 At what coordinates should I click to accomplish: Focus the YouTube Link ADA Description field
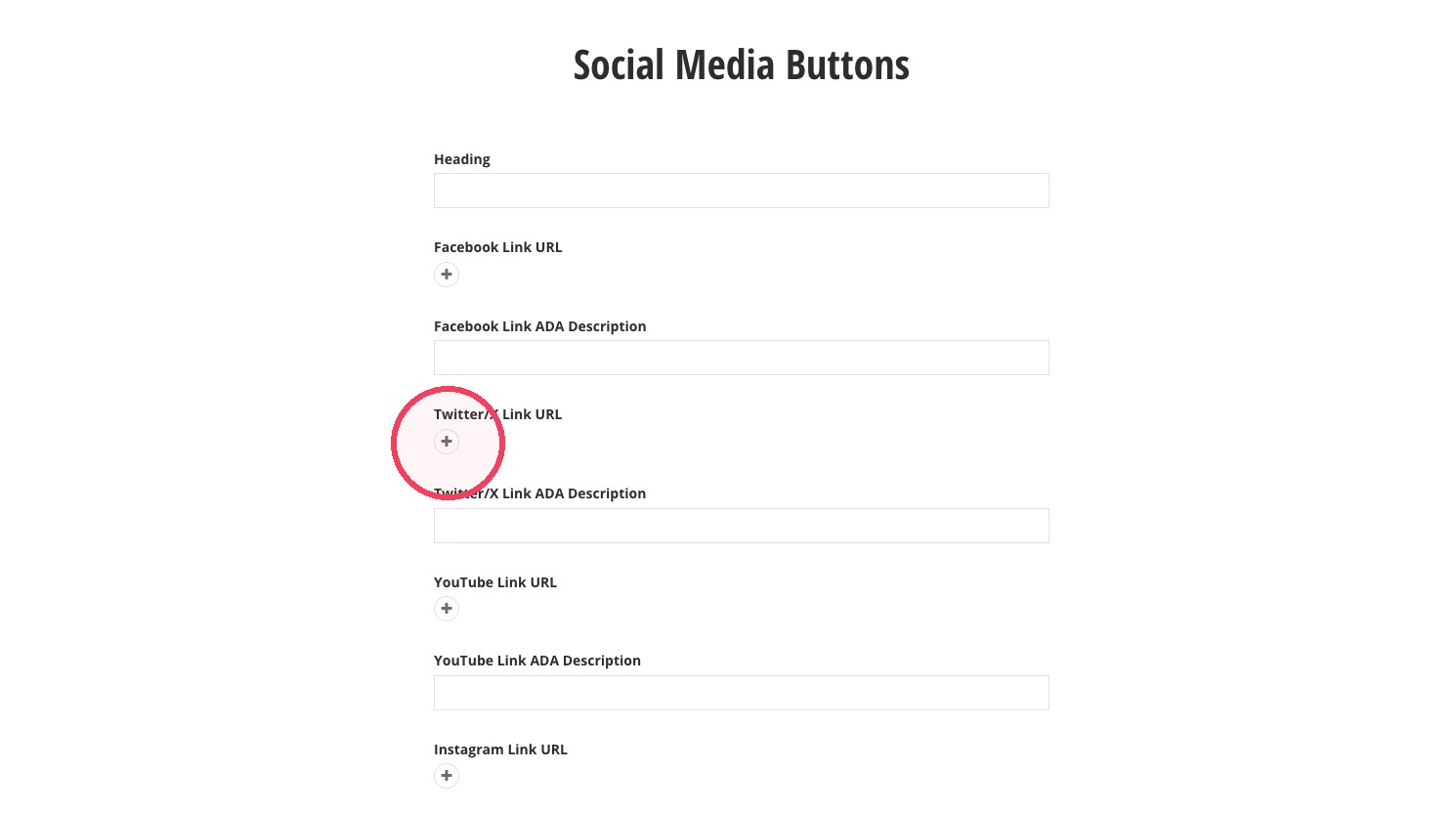click(x=742, y=693)
